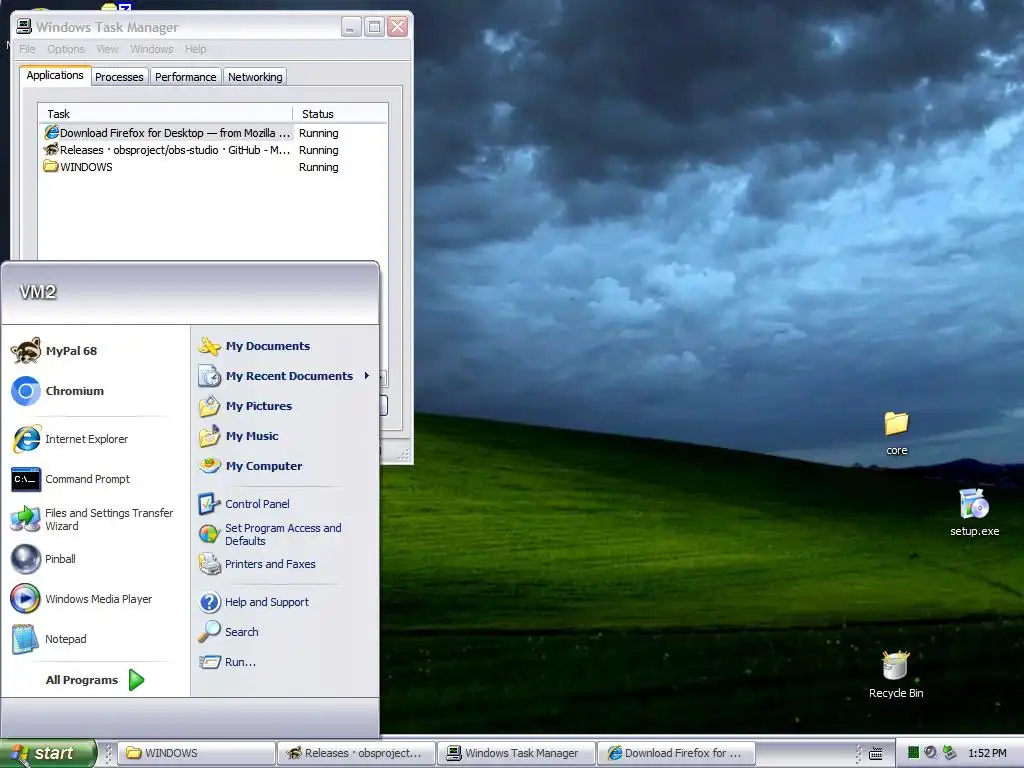Open Set Program Access and Defaults
Image resolution: width=1024 pixels, height=768 pixels.
pyautogui.click(x=270, y=534)
